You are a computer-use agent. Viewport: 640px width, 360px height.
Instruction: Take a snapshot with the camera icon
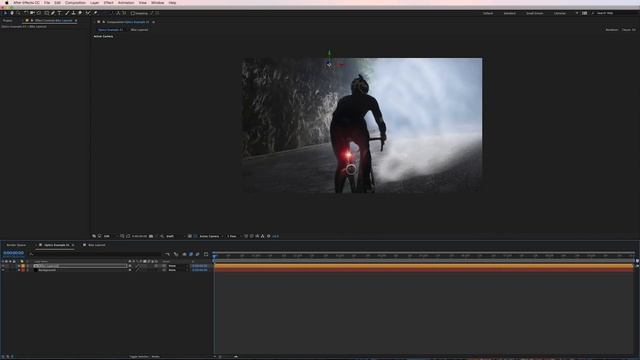(151, 236)
